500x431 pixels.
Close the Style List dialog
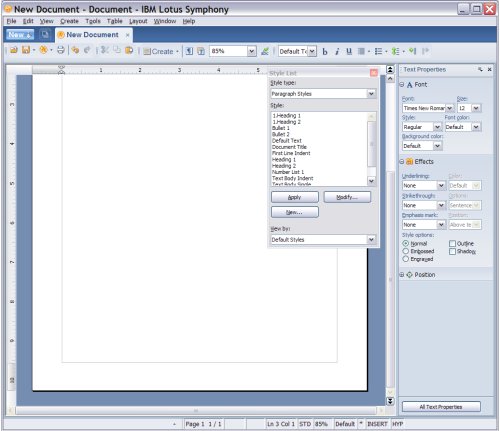(x=374, y=73)
